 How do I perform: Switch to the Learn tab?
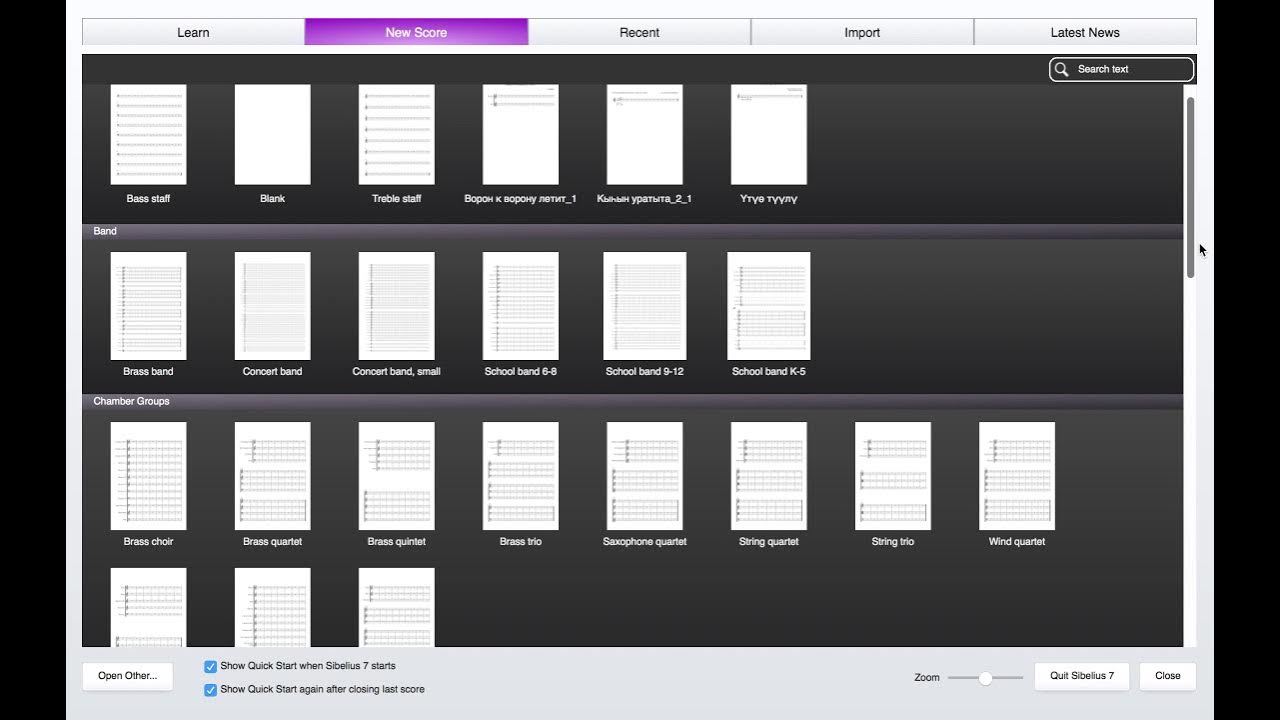193,32
